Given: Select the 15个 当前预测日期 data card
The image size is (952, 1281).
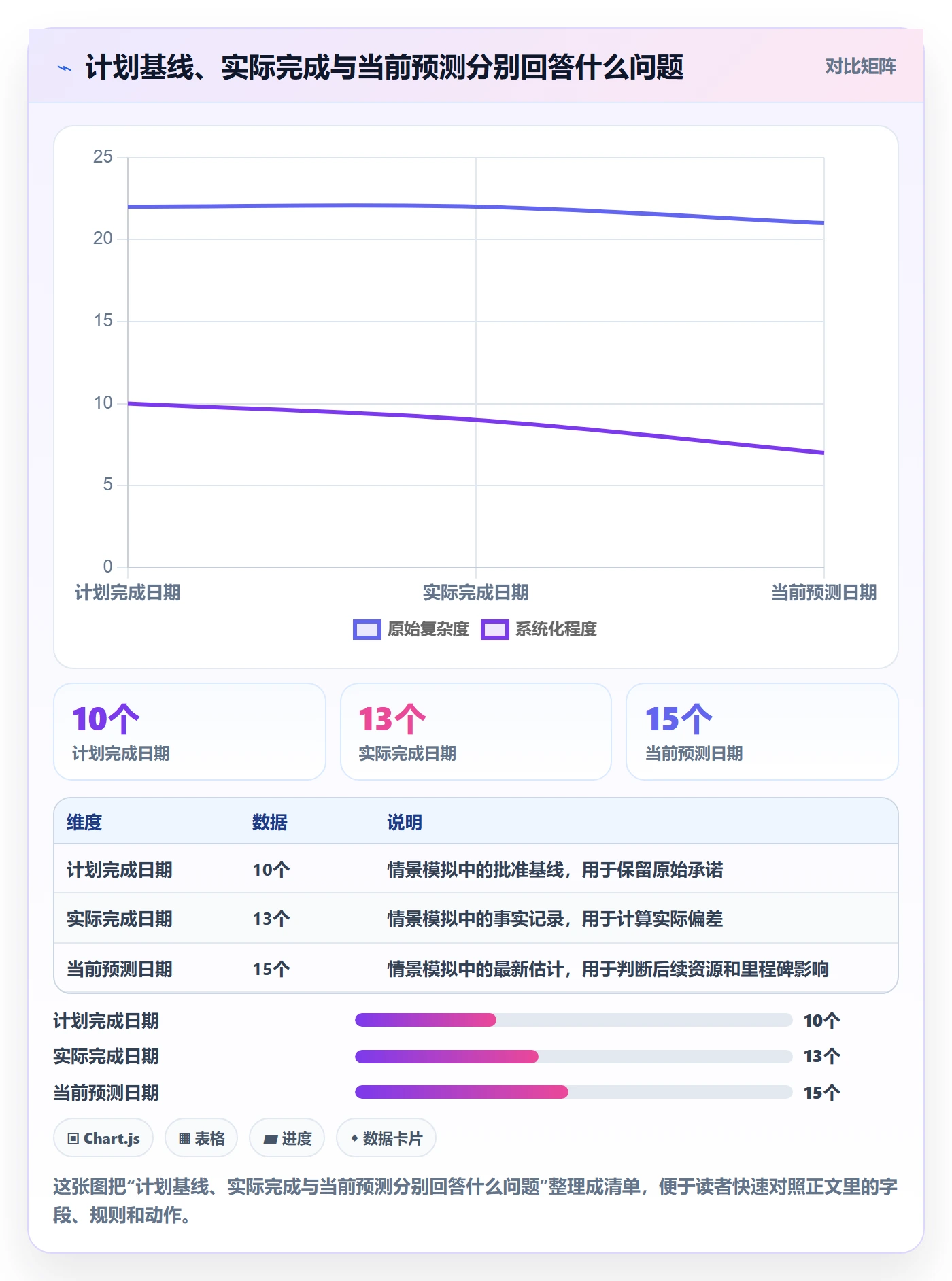Looking at the screenshot, I should click(x=762, y=732).
